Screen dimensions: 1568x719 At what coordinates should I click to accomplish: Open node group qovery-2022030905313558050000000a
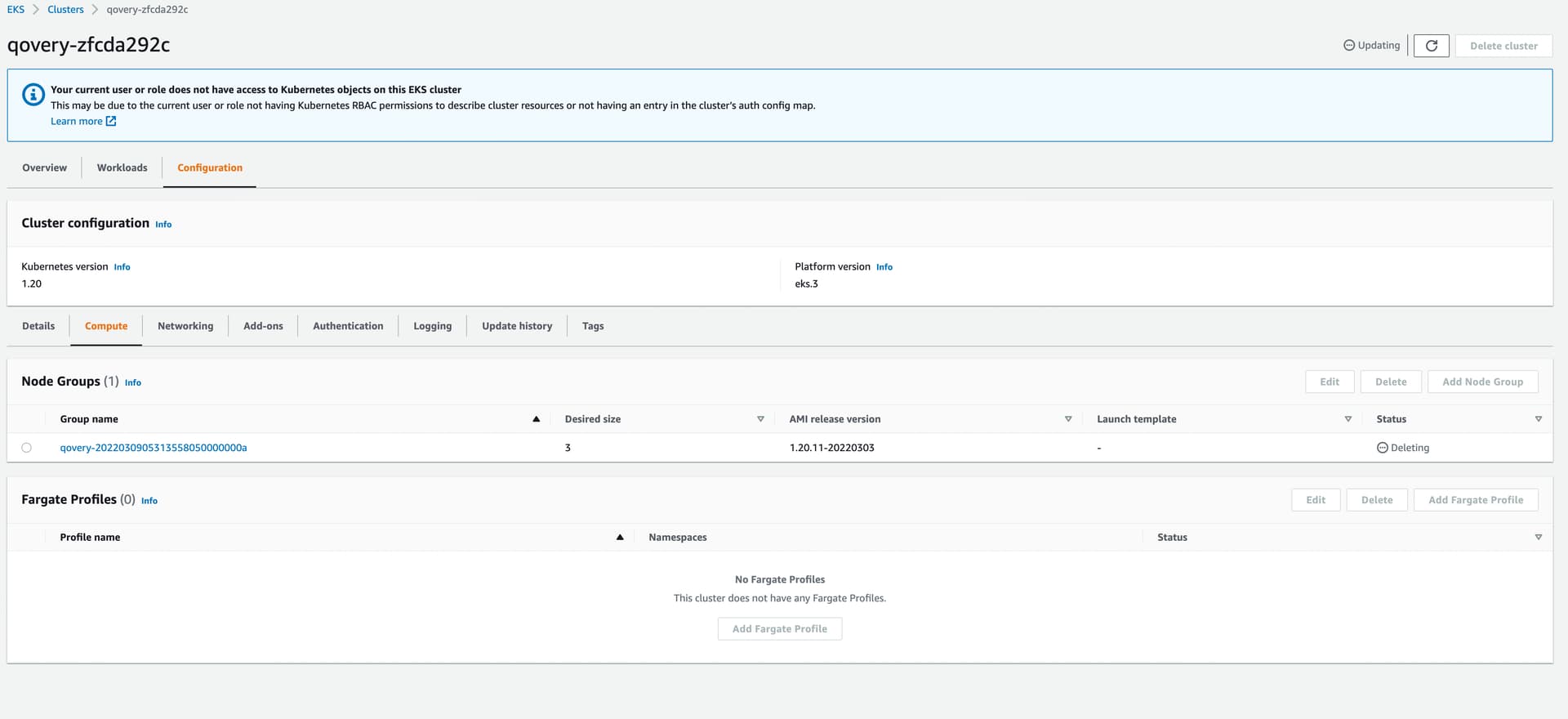tap(154, 448)
